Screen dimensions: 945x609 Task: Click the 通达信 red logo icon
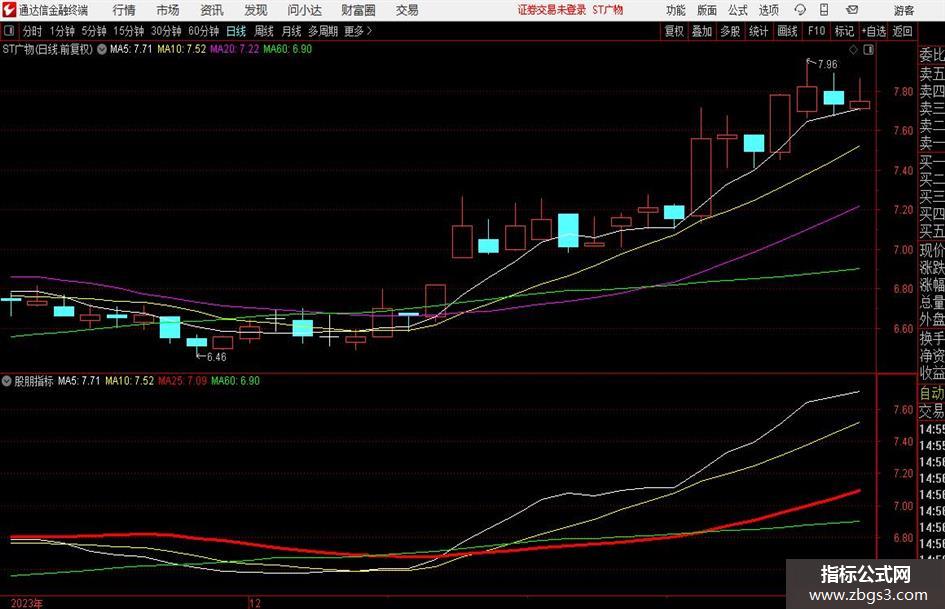[10, 10]
